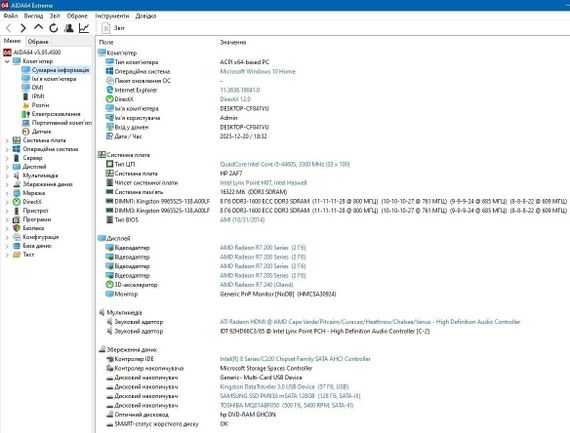Select the Internet Explorer row icon
Screen dimensions: 570x433
click(109, 90)
